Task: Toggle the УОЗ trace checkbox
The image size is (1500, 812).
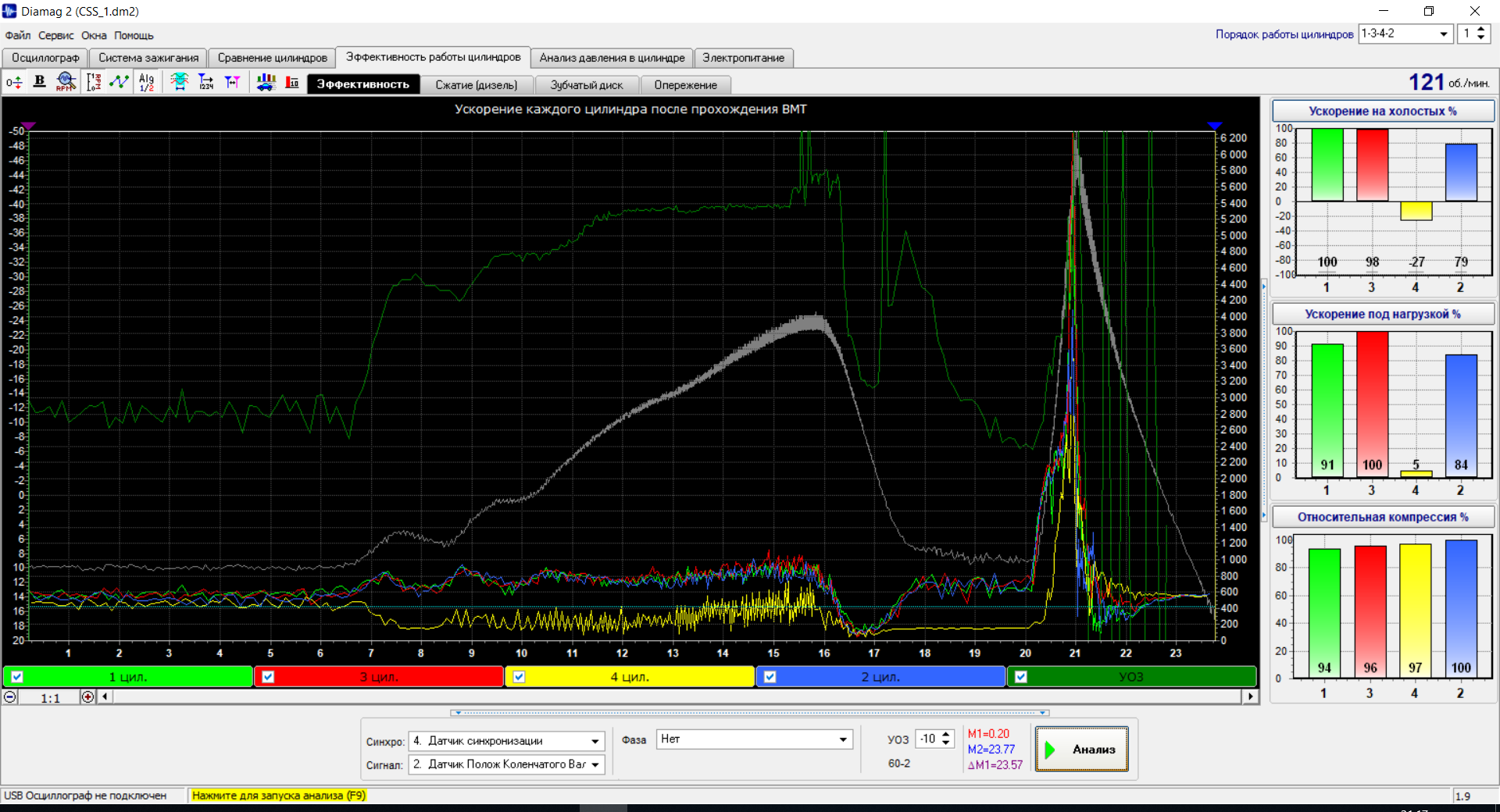Action: [x=1021, y=677]
